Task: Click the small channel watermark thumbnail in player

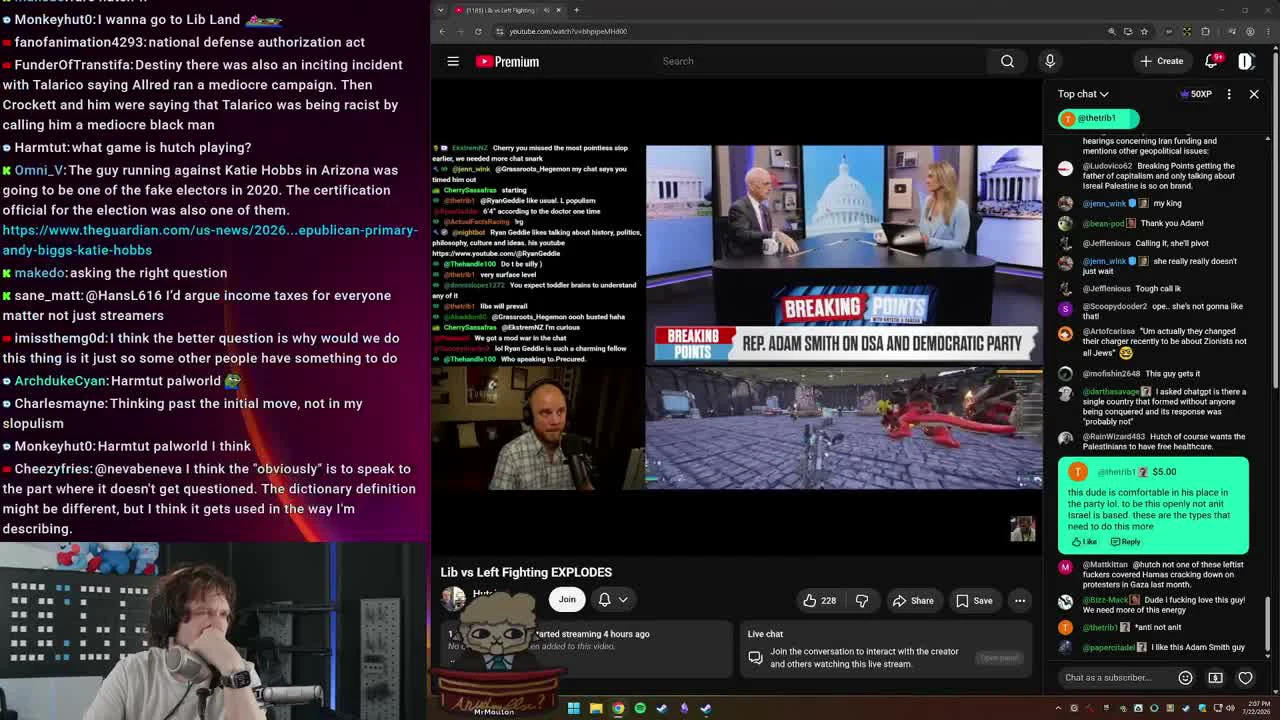Action: coord(1022,529)
